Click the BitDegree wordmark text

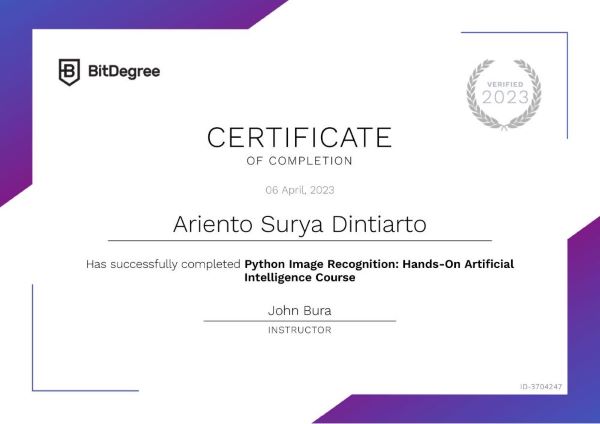123,71
